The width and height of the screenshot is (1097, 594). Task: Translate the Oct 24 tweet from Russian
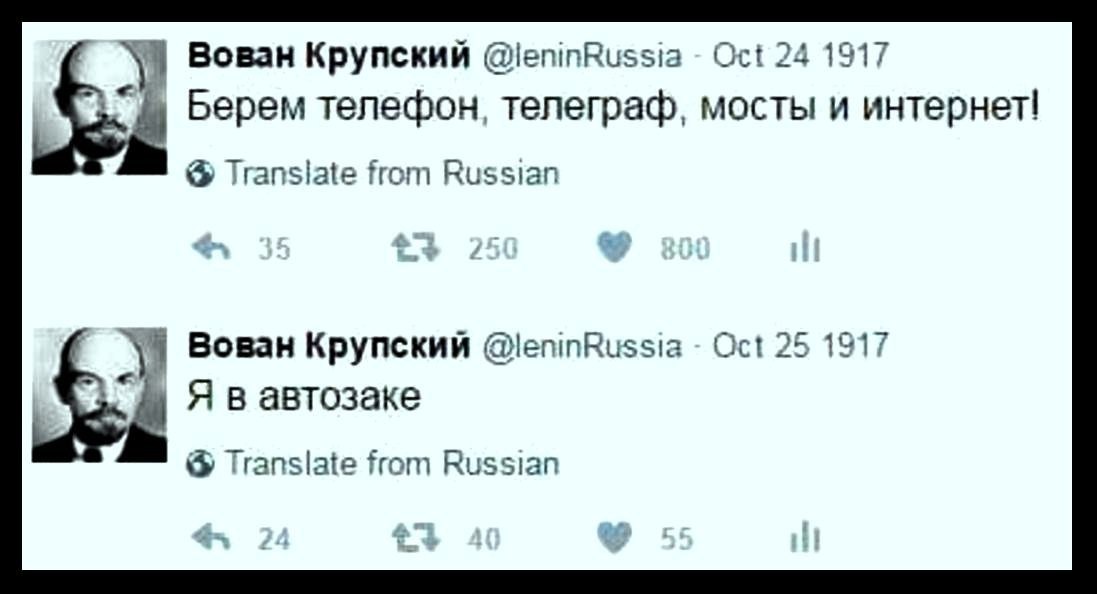[392, 175]
